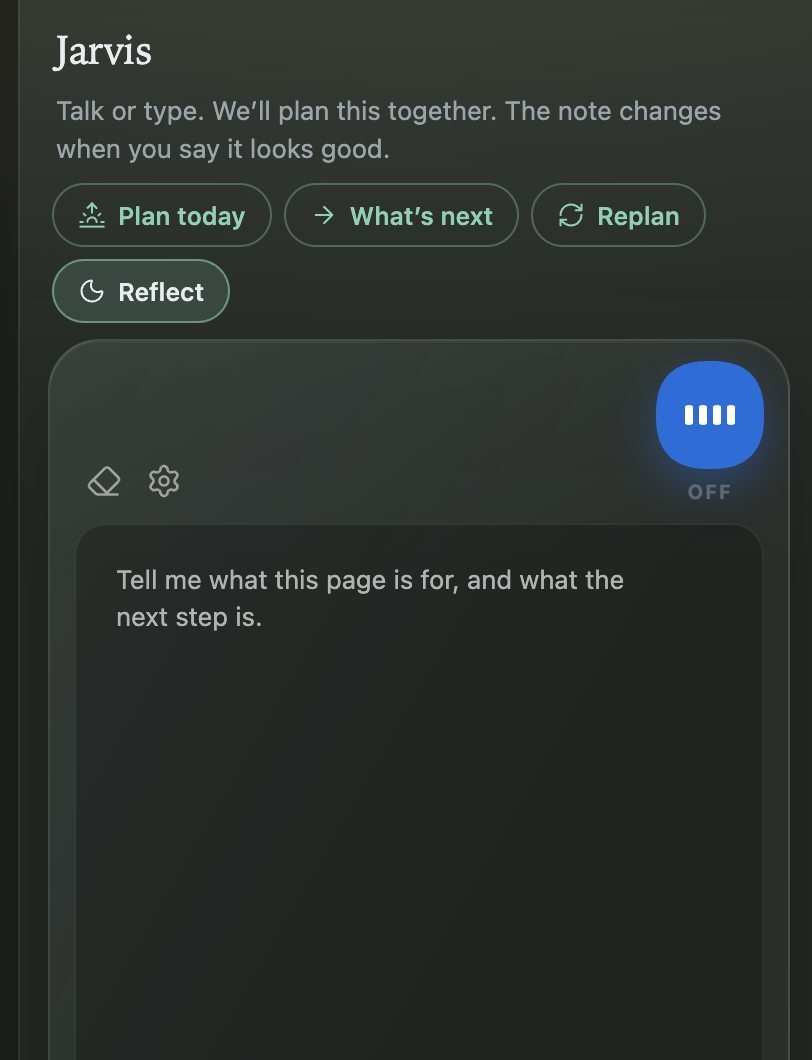The image size is (812, 1060).
Task: Click the arrow icon beside What's next
Action: click(324, 216)
